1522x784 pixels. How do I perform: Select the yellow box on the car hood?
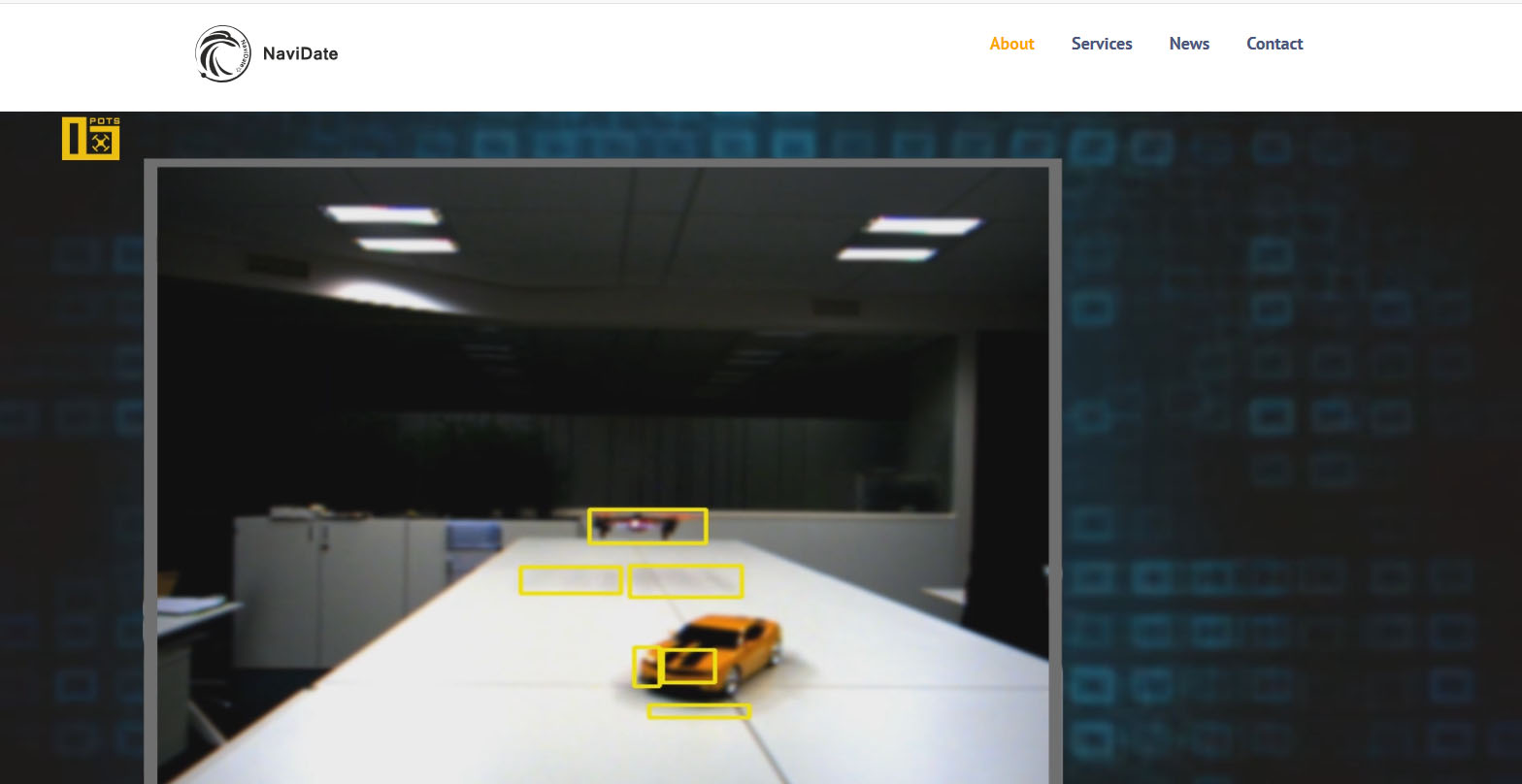coord(688,667)
